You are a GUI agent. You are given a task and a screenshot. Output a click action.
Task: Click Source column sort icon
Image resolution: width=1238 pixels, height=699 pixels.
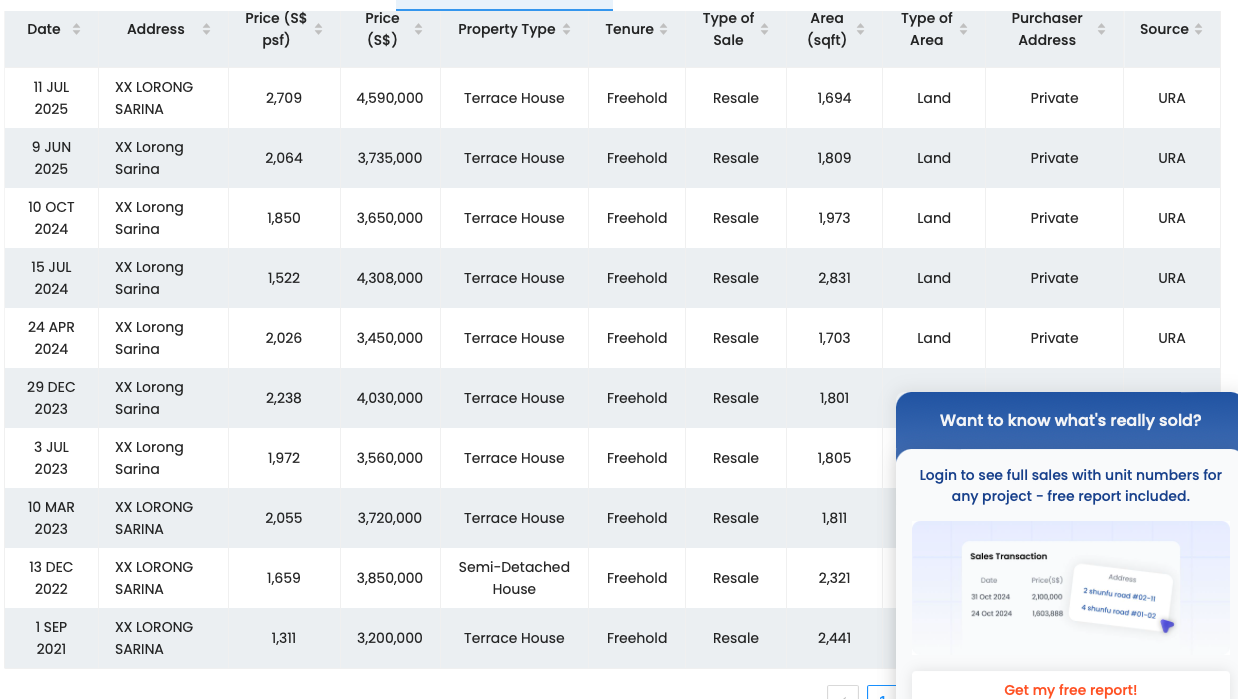(1199, 30)
